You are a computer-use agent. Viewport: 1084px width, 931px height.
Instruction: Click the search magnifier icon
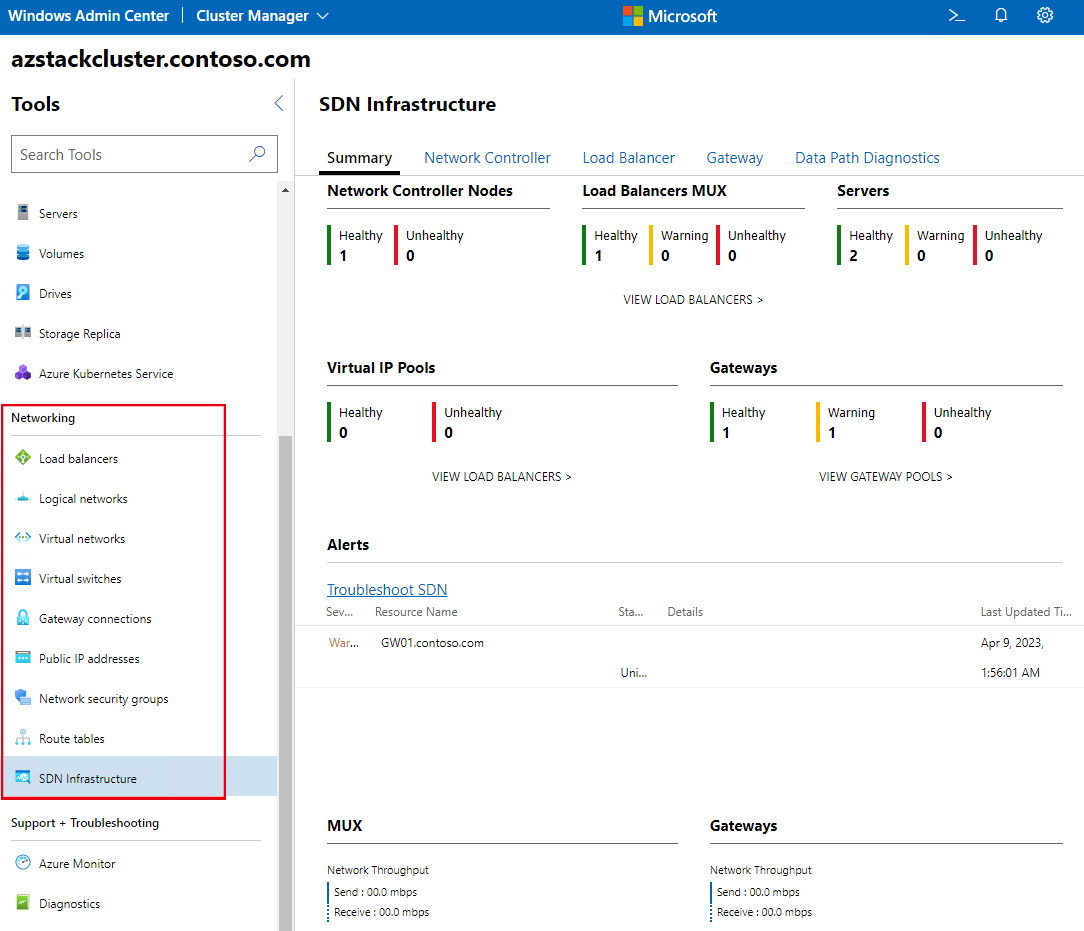pos(257,153)
